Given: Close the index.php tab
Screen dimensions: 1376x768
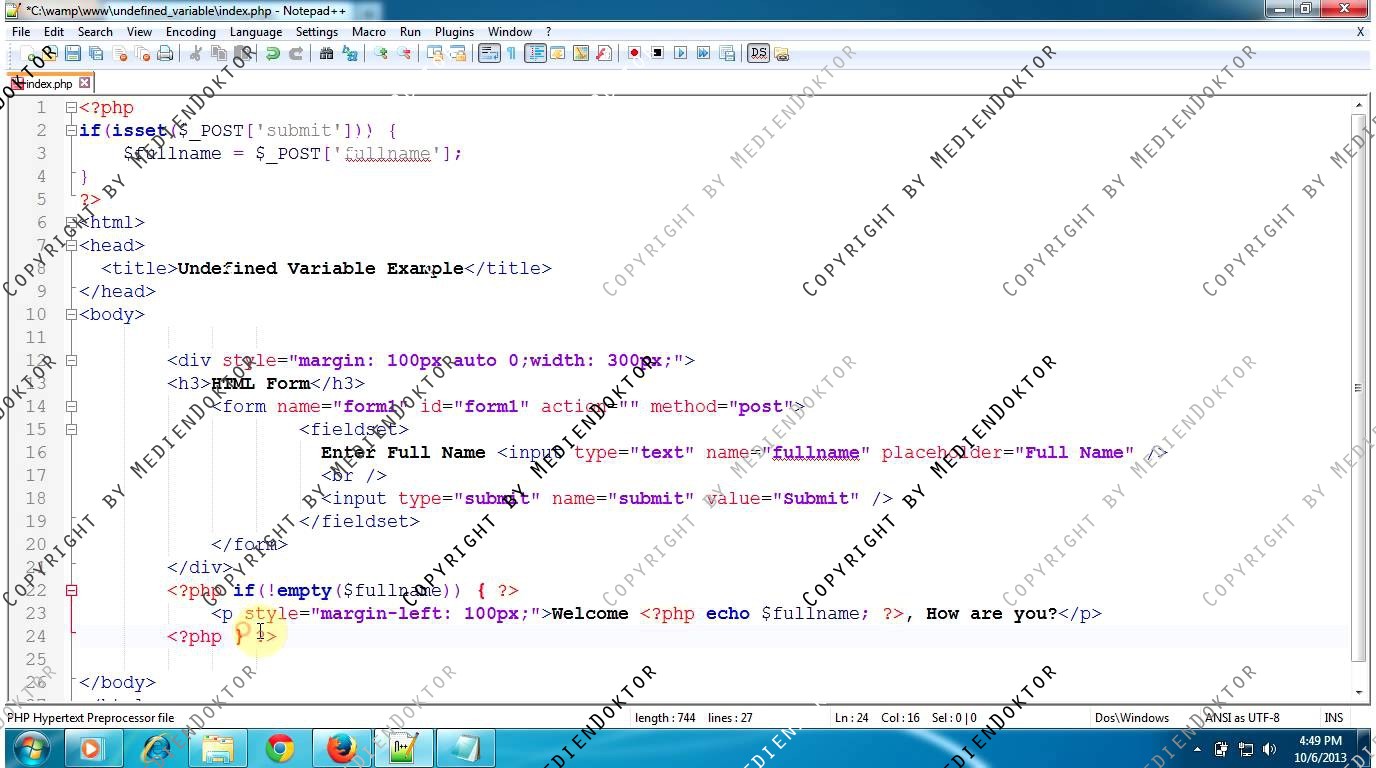Looking at the screenshot, I should (85, 83).
